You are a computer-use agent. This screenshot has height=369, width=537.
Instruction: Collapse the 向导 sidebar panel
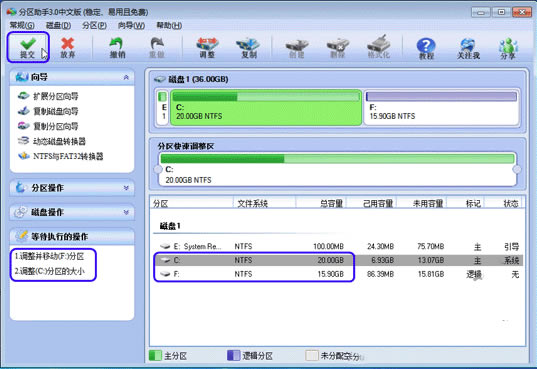tap(126, 77)
